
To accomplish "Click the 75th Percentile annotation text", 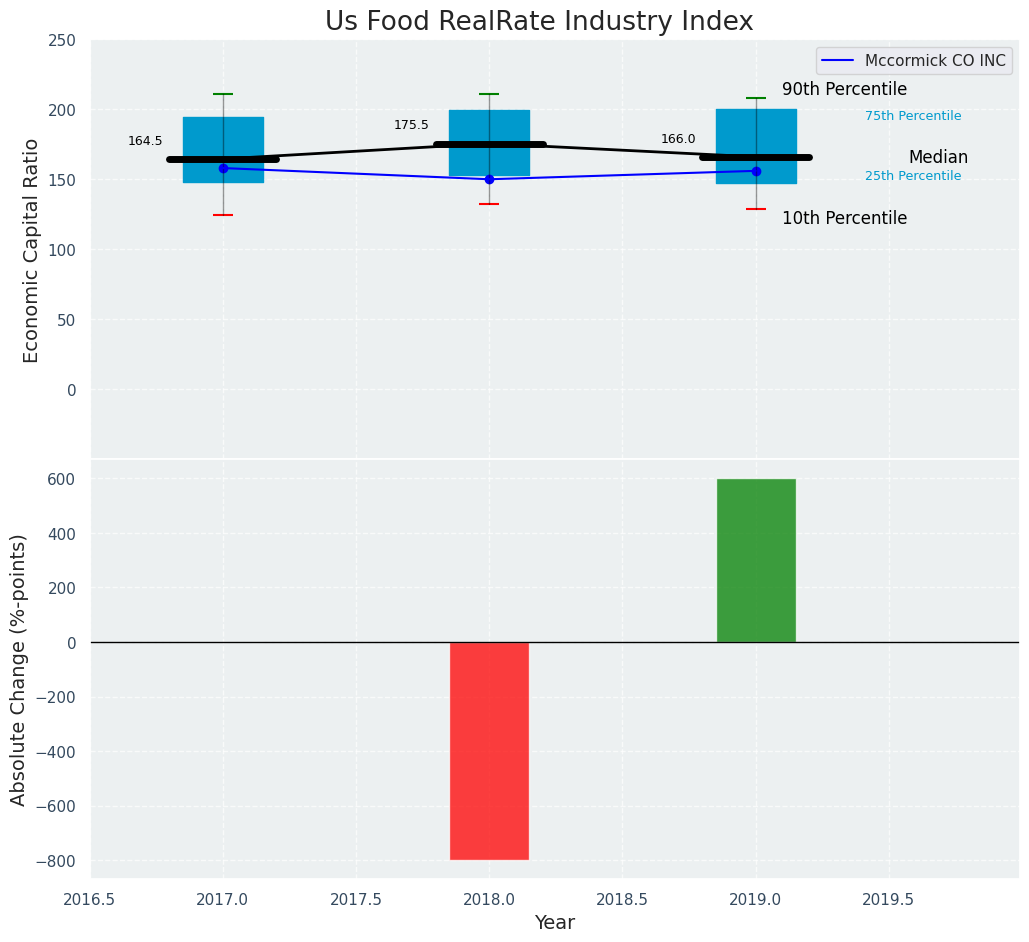I will point(912,116).
